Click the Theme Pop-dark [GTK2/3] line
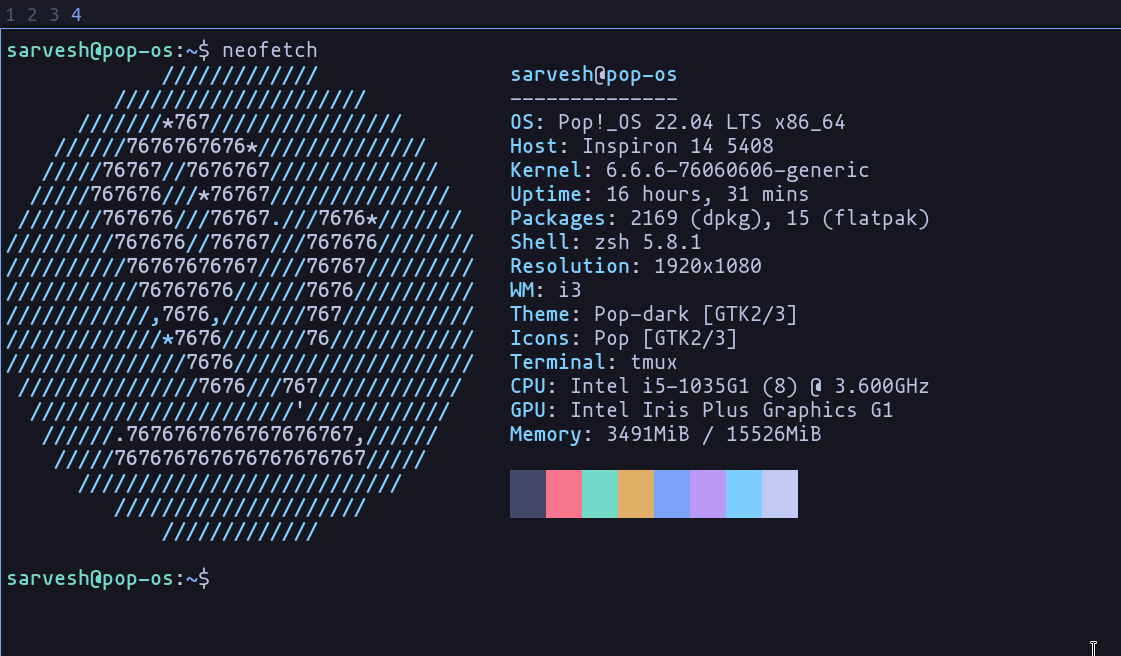The width and height of the screenshot is (1121, 656). (x=653, y=314)
